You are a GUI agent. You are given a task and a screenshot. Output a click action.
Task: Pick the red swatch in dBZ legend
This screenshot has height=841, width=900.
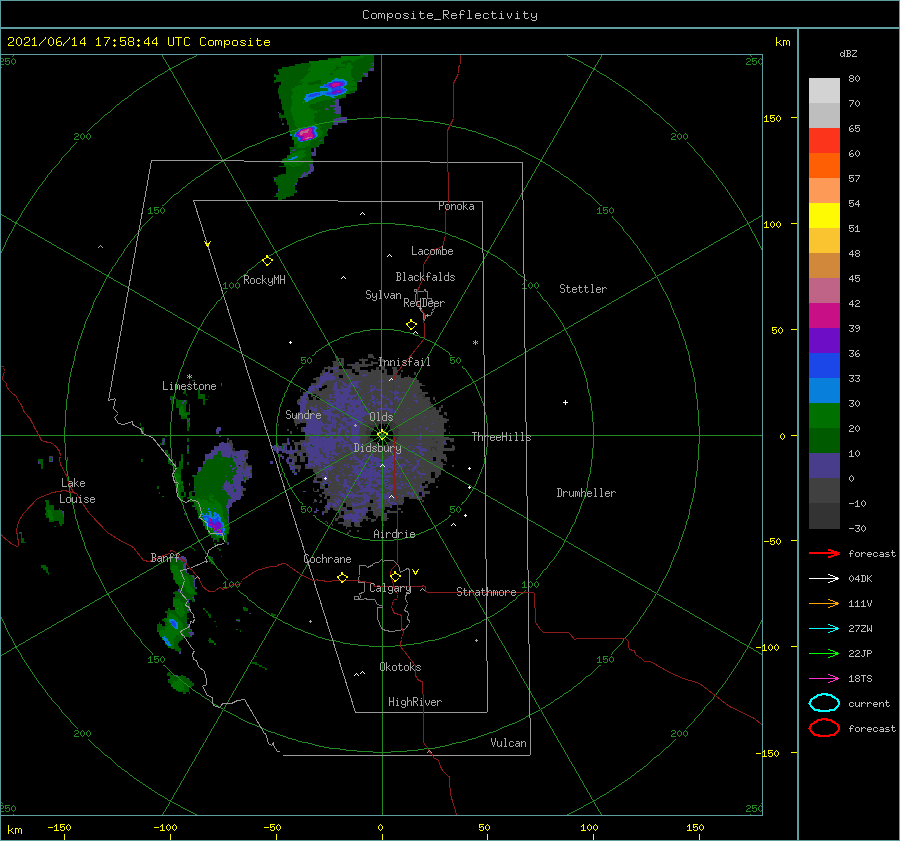coord(824,141)
